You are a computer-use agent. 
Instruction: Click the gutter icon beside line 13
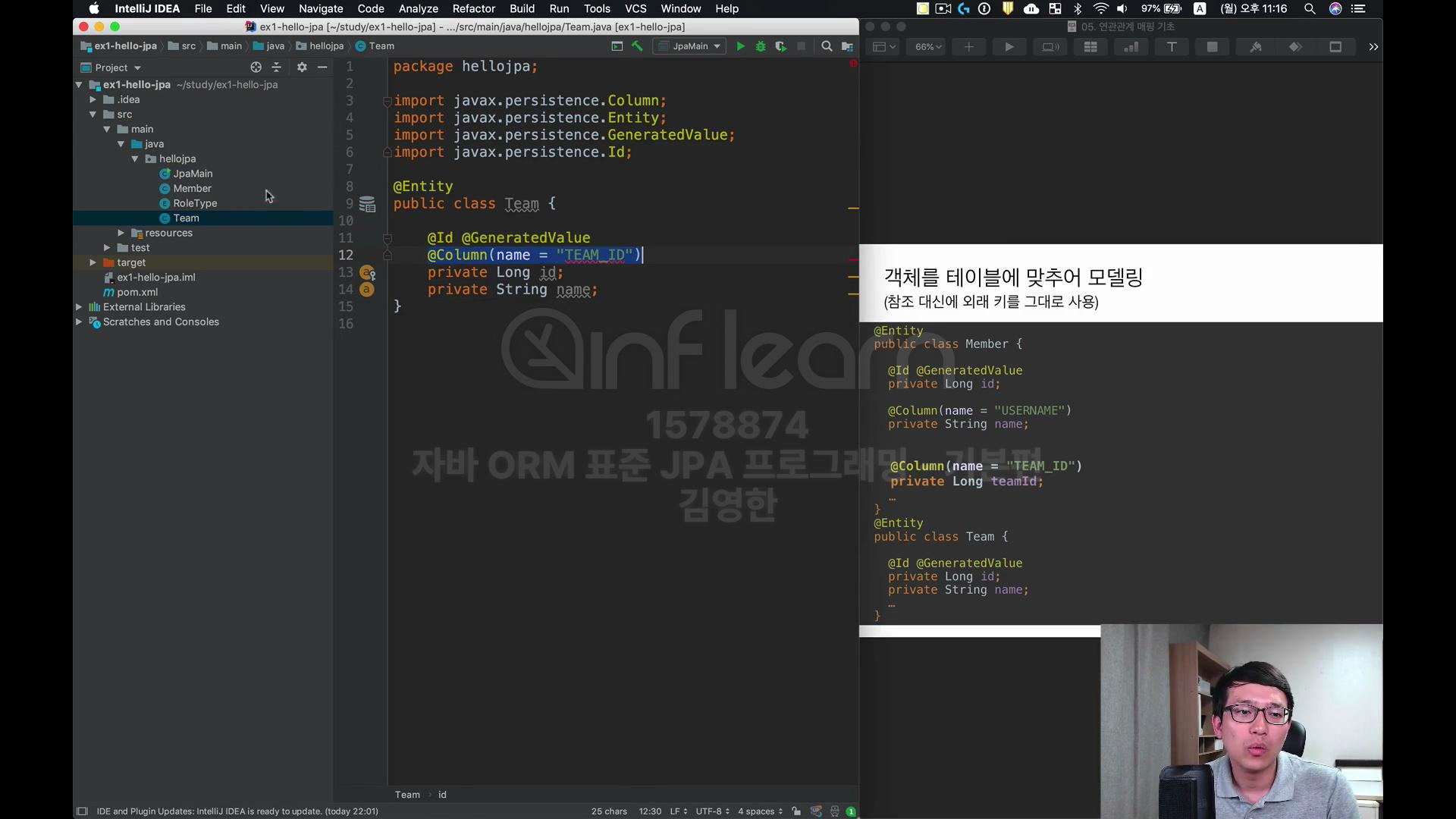click(368, 273)
